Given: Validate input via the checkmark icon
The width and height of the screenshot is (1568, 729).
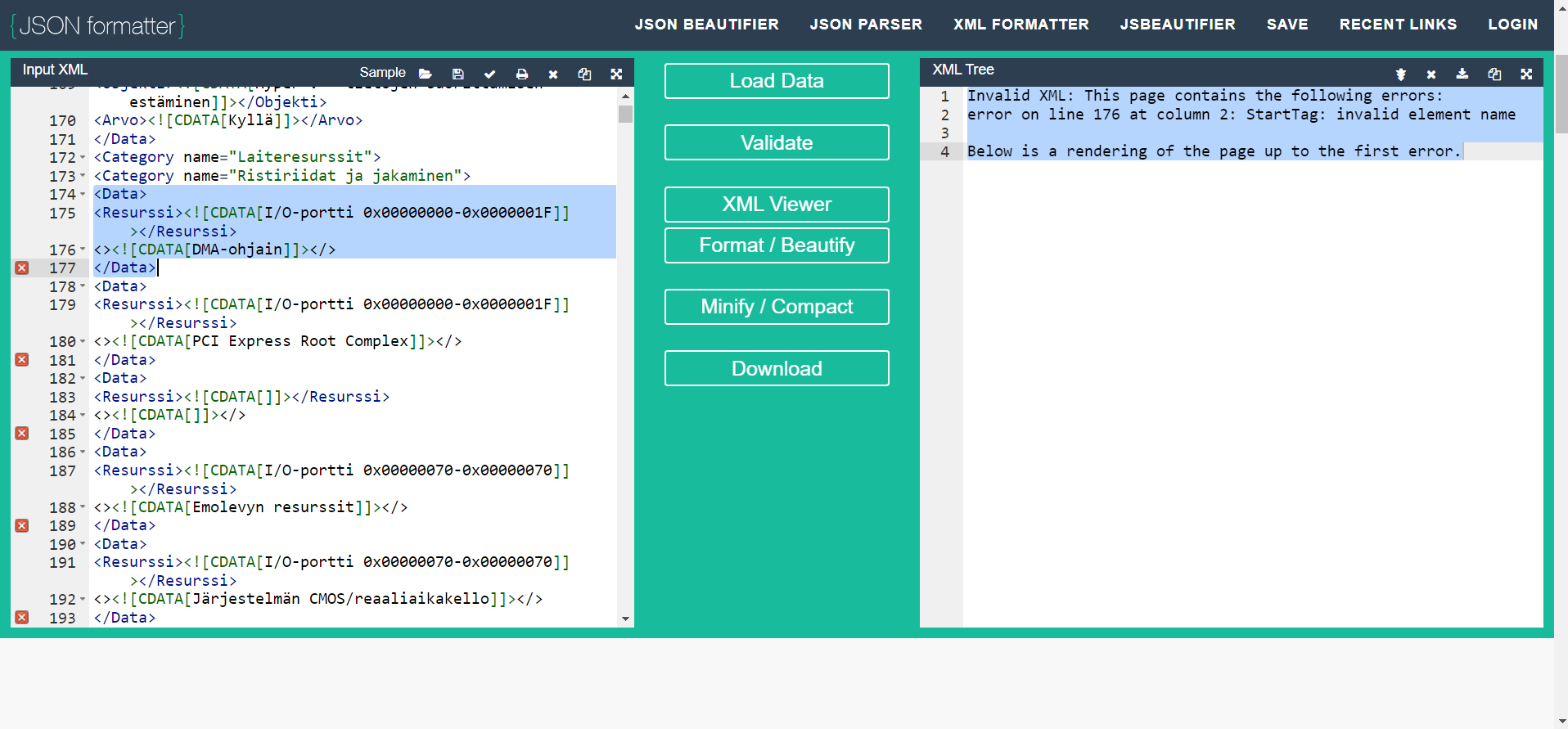Looking at the screenshot, I should tap(489, 74).
